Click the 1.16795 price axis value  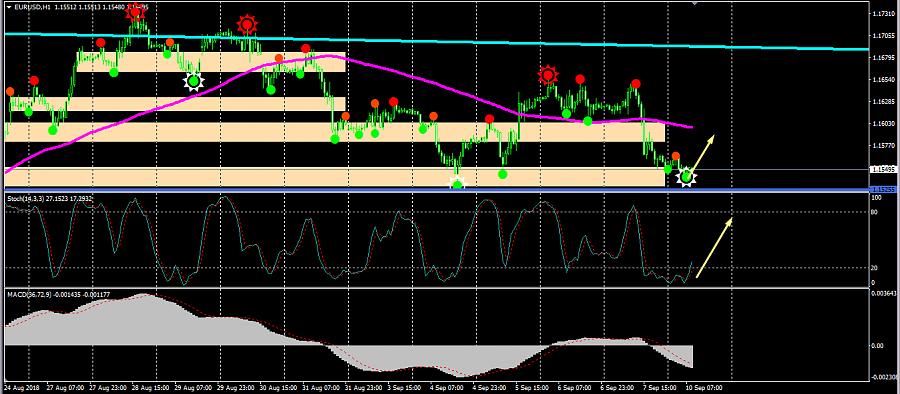click(884, 57)
